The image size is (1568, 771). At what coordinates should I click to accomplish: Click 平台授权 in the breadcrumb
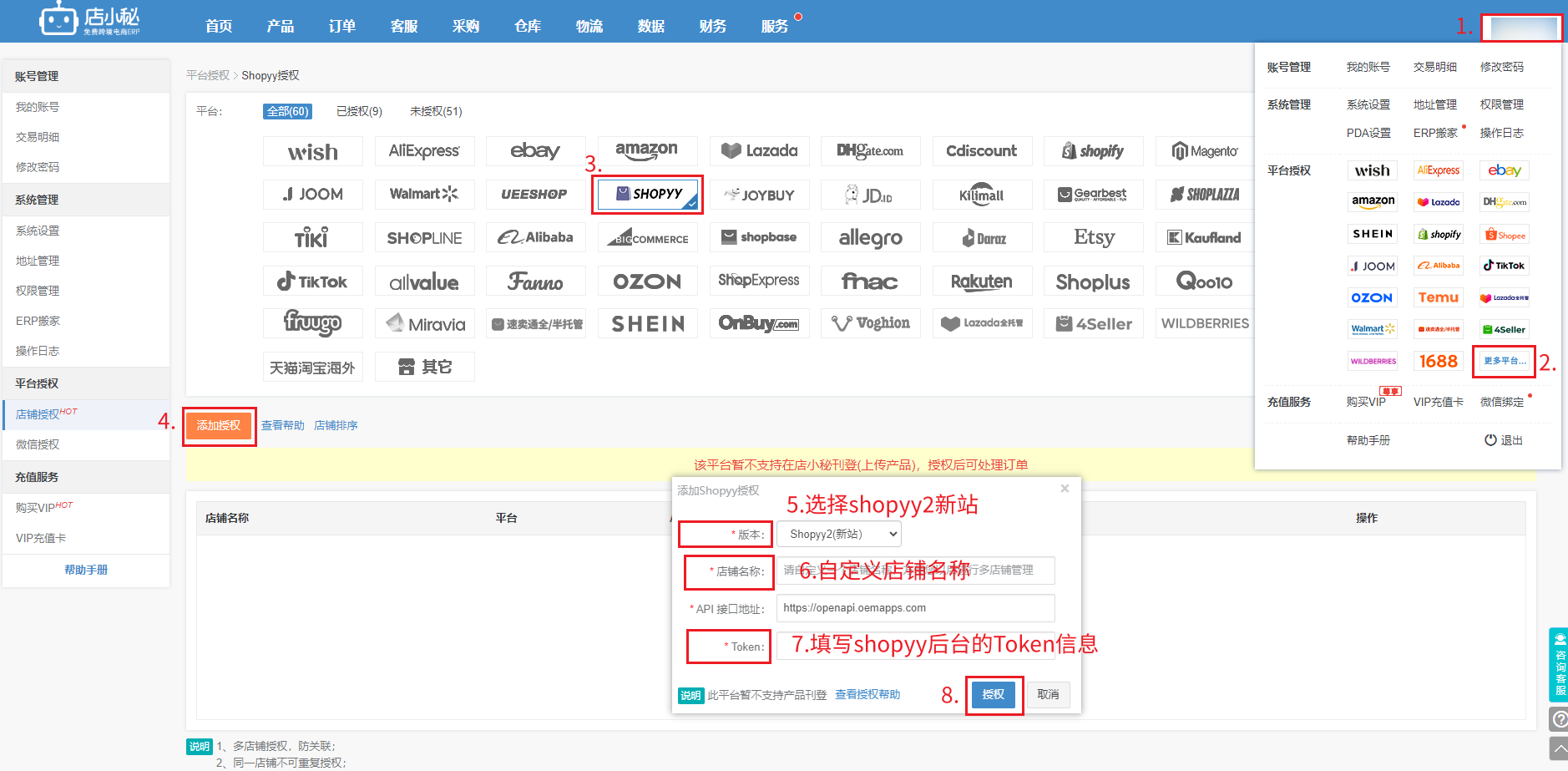pos(208,75)
